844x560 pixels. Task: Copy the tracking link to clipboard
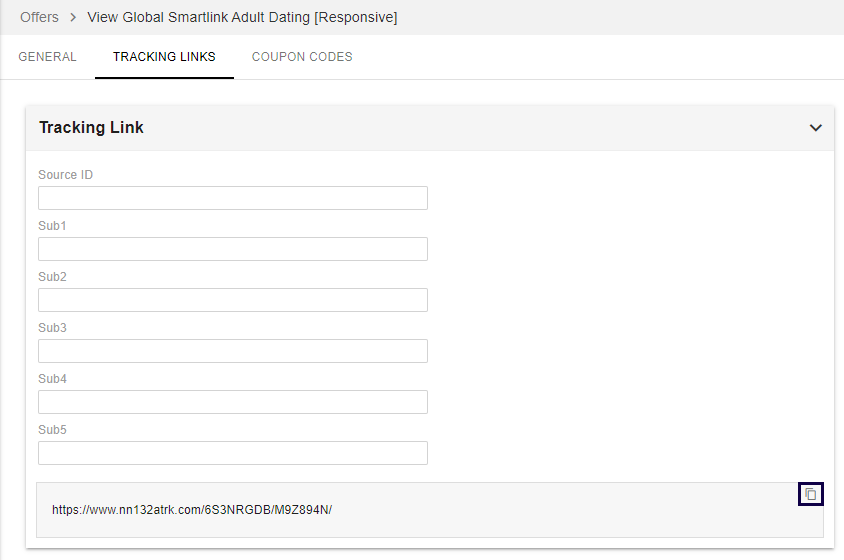pyautogui.click(x=811, y=494)
